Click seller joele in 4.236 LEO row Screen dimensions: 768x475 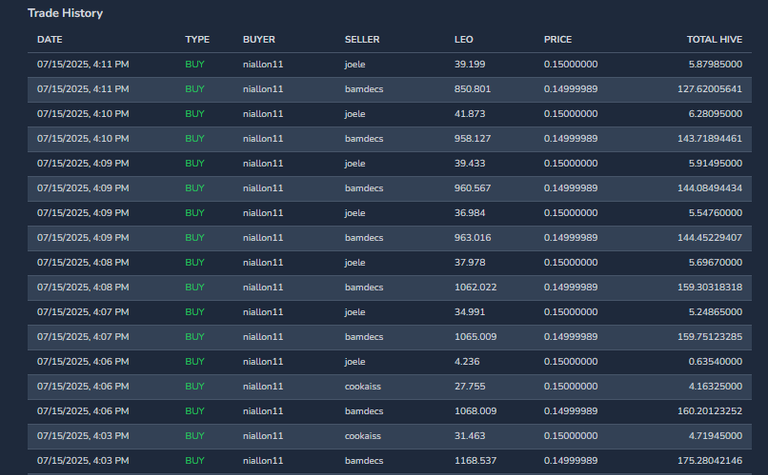pos(355,361)
